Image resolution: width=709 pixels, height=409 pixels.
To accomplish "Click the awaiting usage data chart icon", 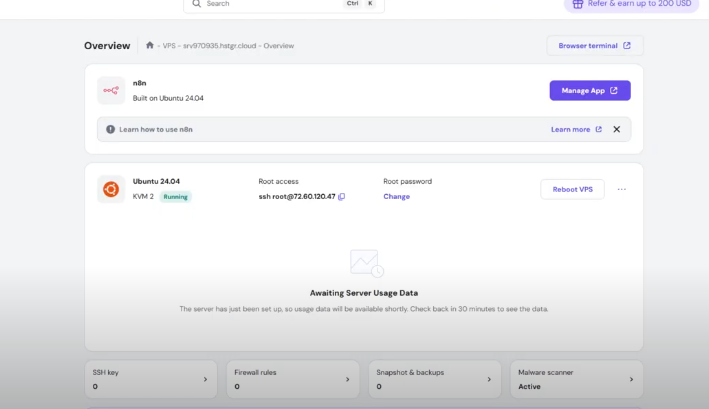I will [x=367, y=263].
